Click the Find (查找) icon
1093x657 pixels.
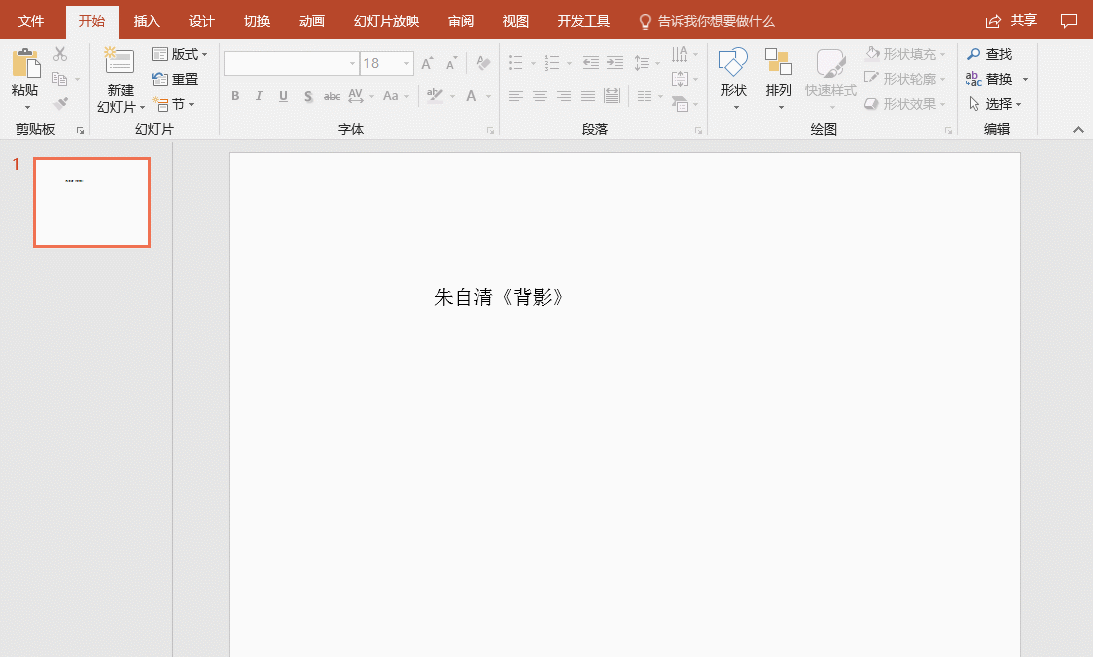click(x=988, y=54)
